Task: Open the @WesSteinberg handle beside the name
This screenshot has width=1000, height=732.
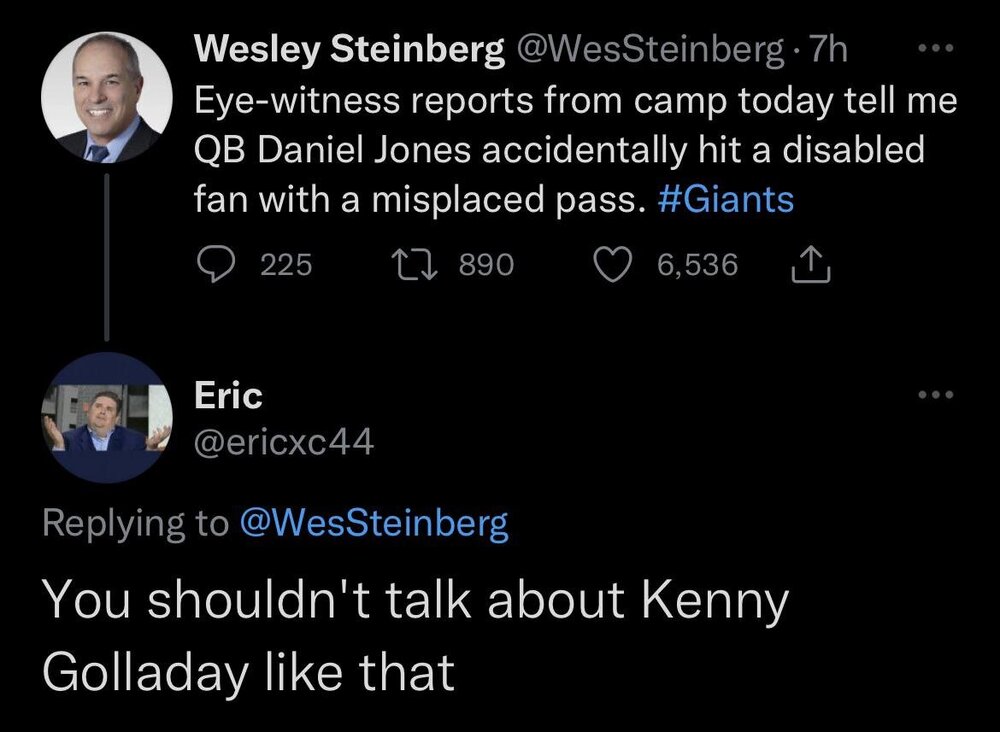Action: point(647,49)
